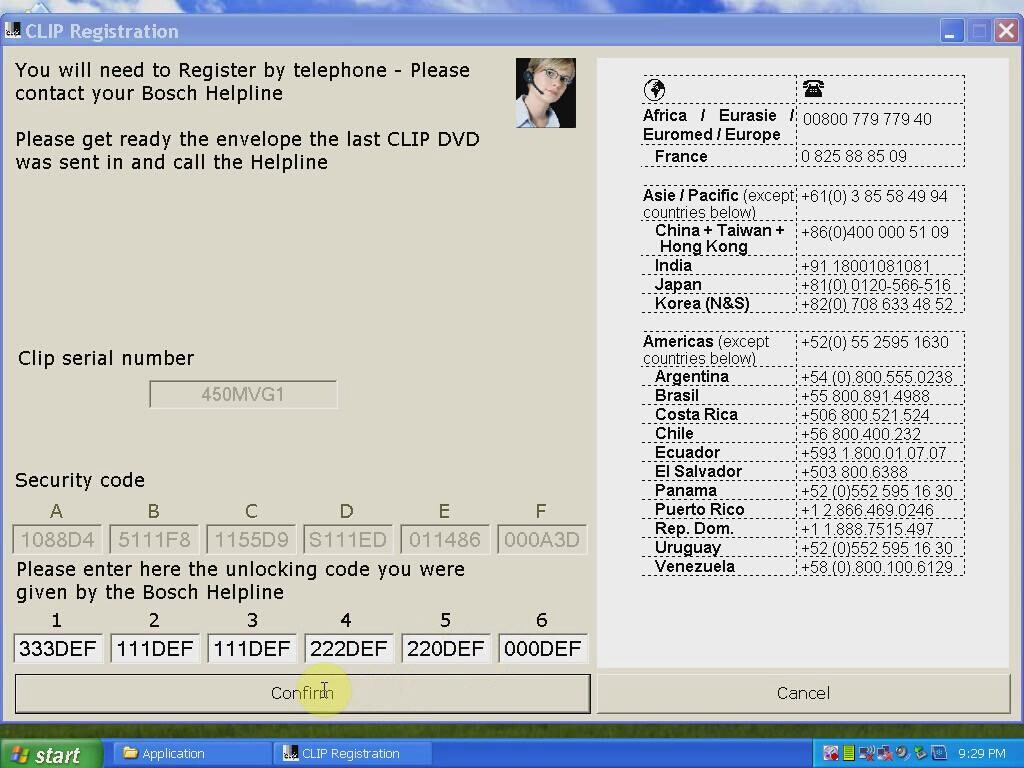This screenshot has width=1024, height=768.
Task: Click security code field D S111ED
Action: [x=348, y=539]
